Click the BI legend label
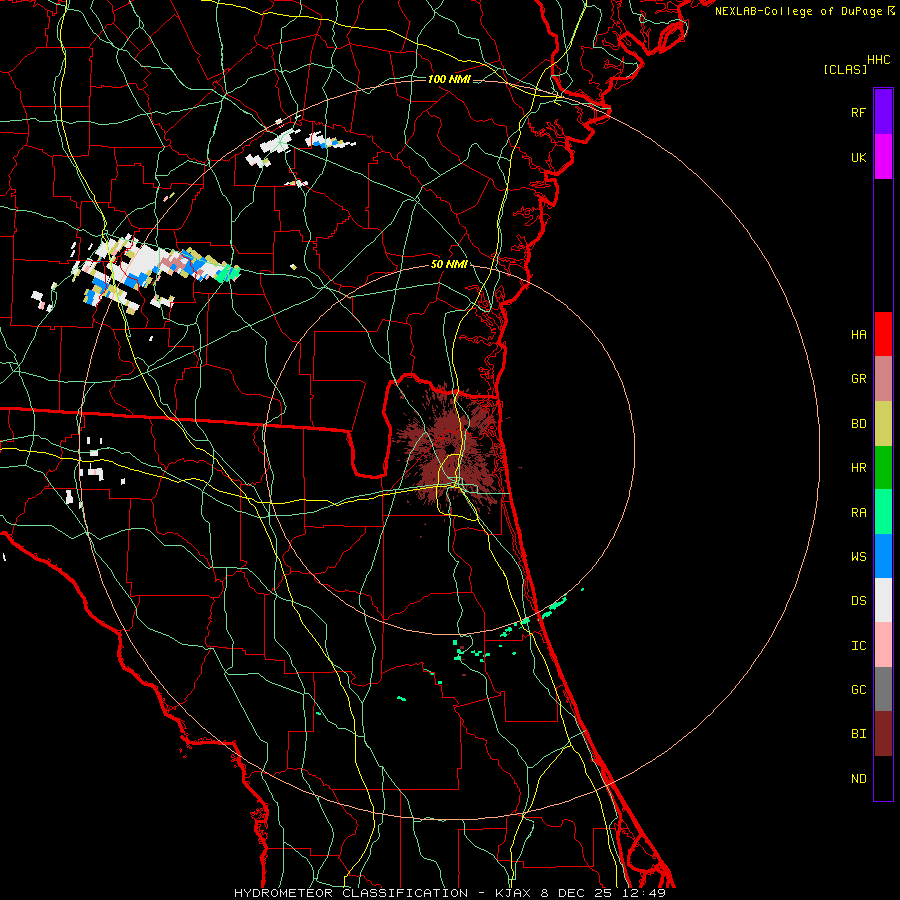 click(858, 734)
